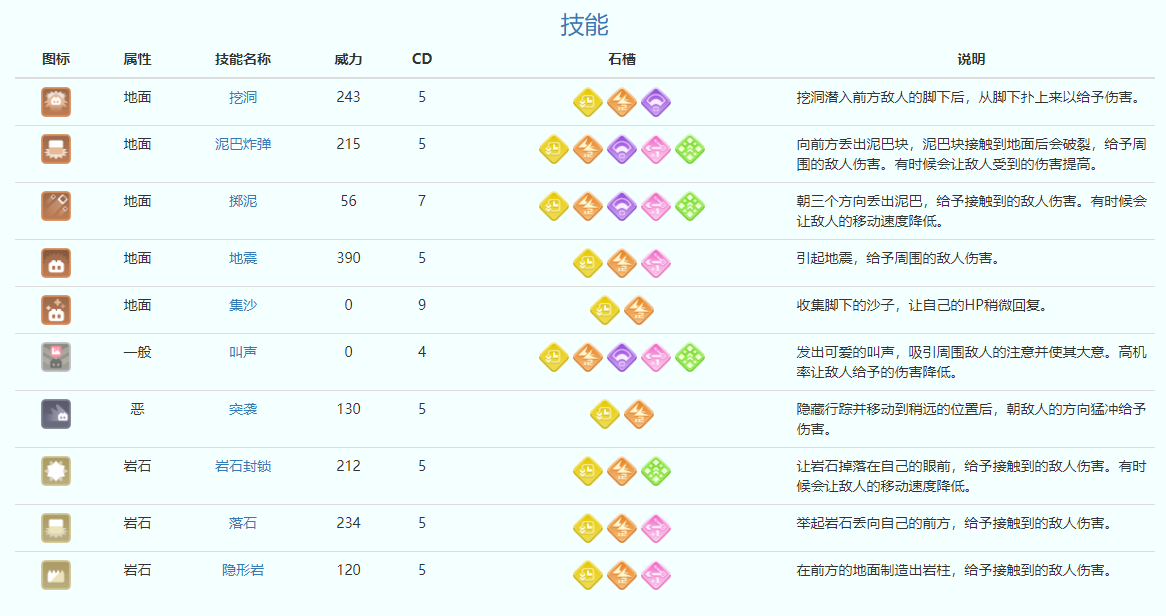This screenshot has width=1166, height=616.
Task: Click the pink stone icon in the 叫声 row
Action: [x=656, y=357]
